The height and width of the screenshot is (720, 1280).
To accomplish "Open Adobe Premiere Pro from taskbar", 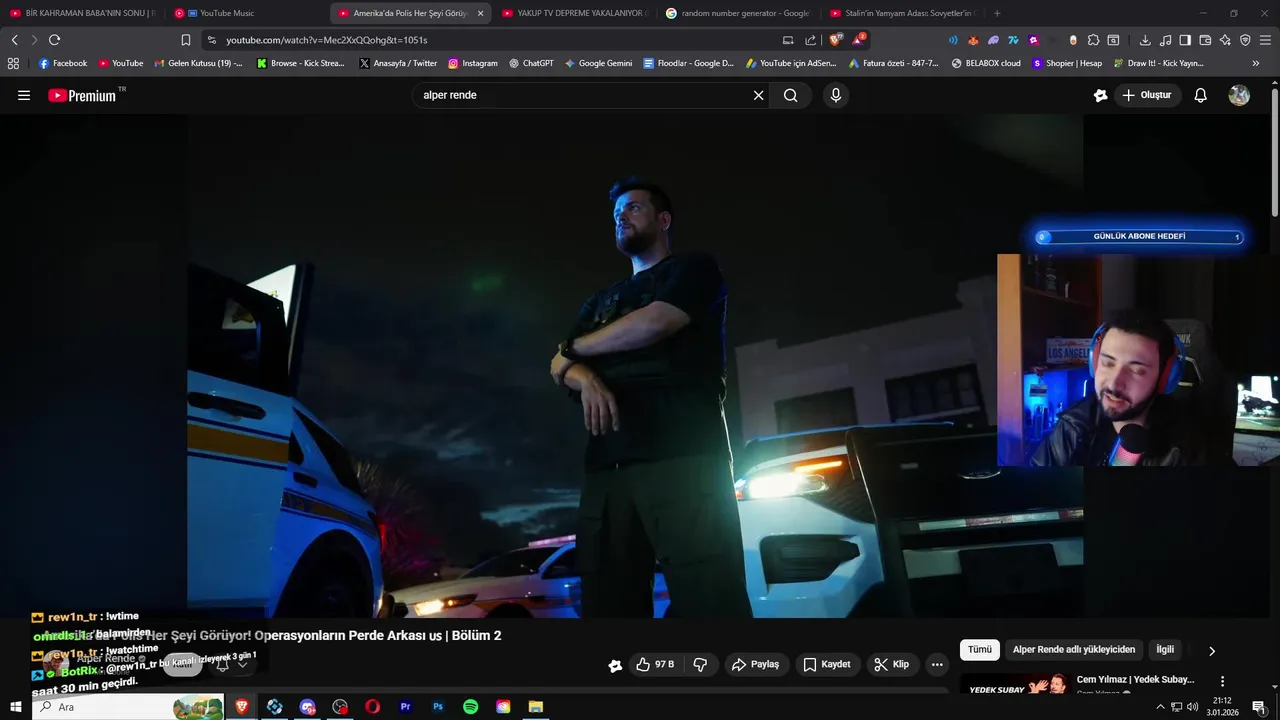I will [x=405, y=707].
